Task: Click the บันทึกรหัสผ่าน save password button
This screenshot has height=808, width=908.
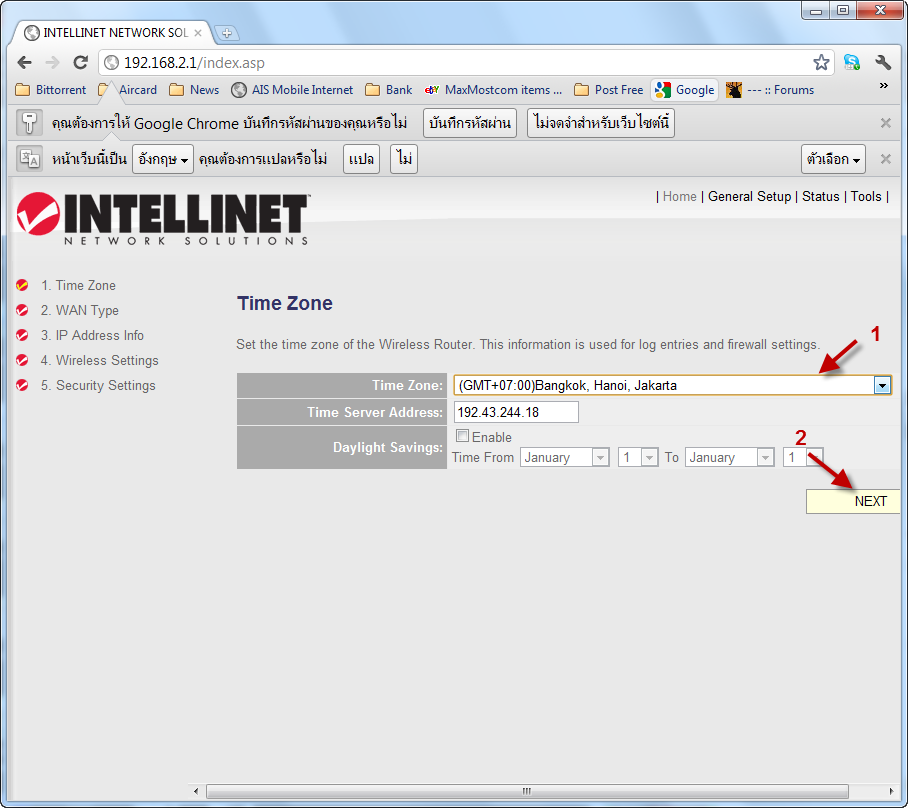Action: coord(470,123)
